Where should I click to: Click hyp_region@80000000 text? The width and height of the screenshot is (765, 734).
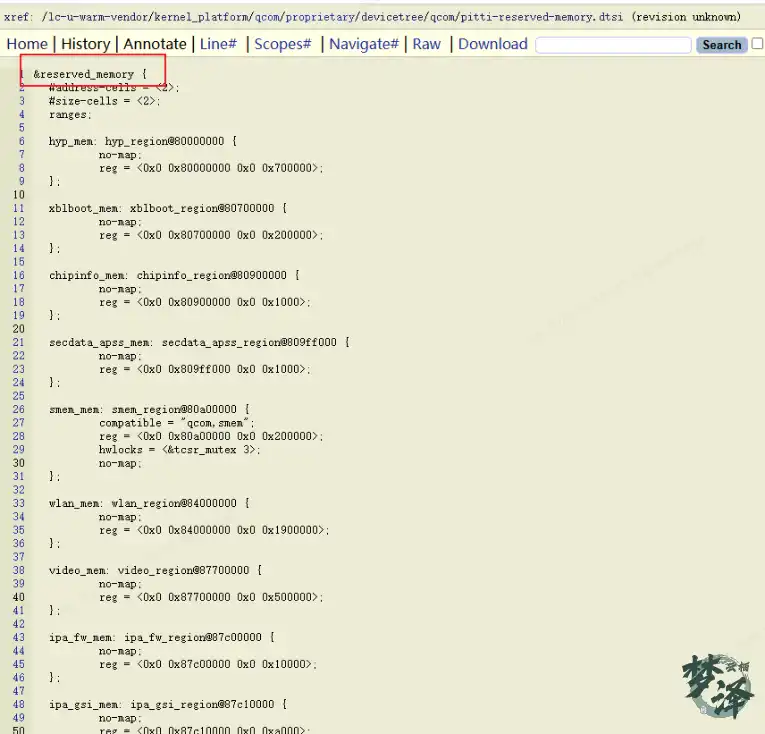click(x=164, y=142)
